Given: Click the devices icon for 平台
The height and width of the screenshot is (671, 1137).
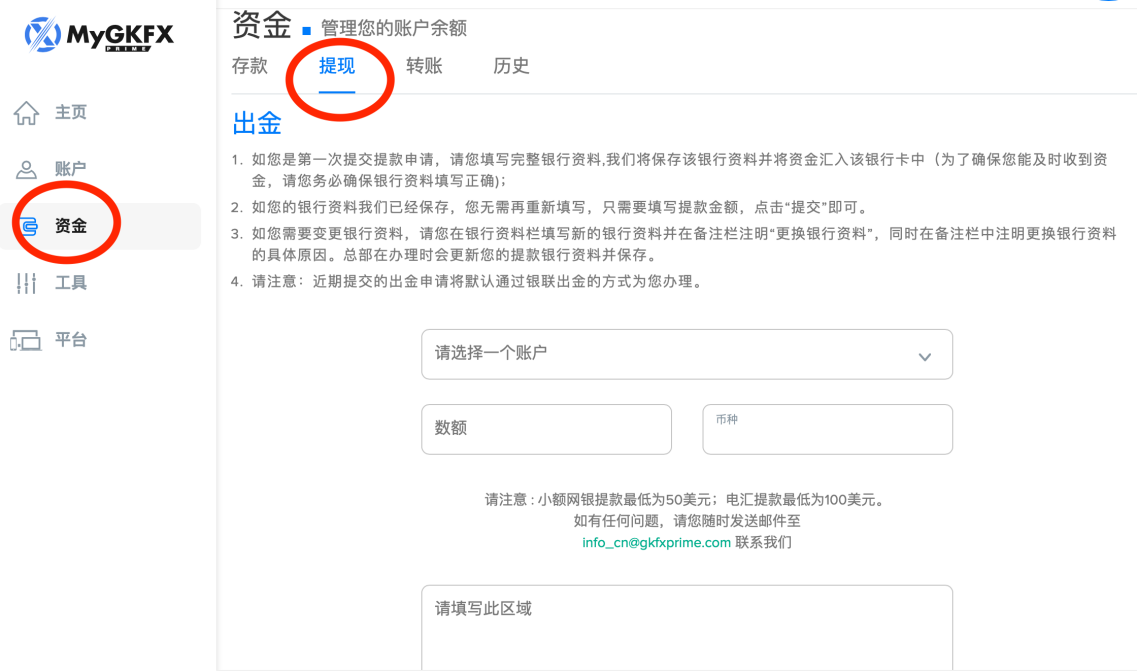Looking at the screenshot, I should tap(26, 341).
